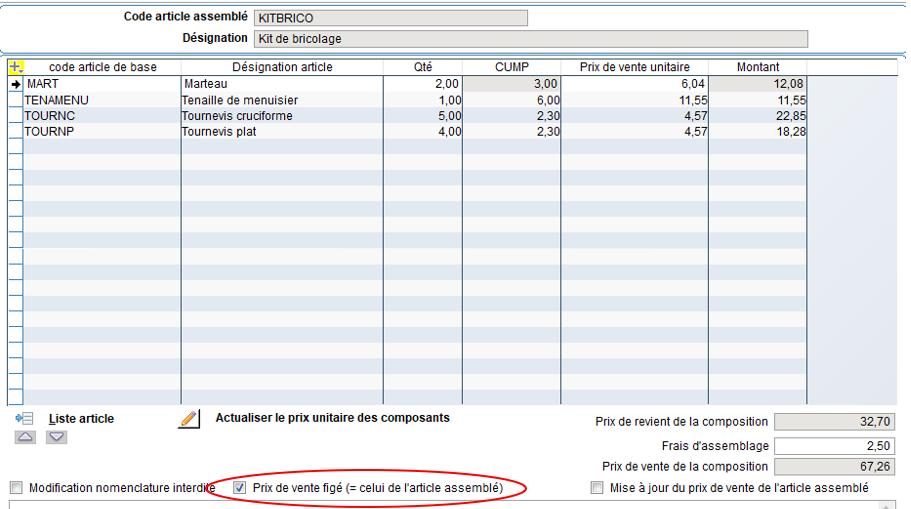Click the yellow add-row icon in table header
Viewport: 911px width, 509px height.
[x=16, y=67]
